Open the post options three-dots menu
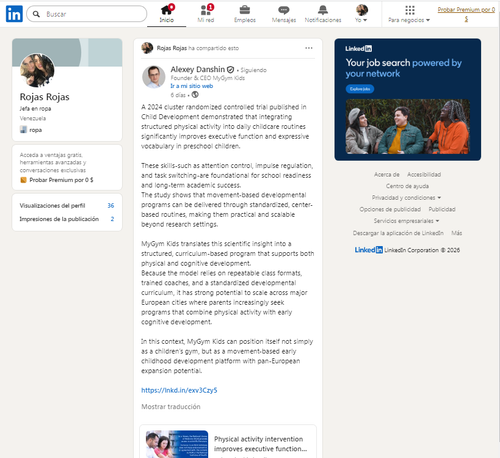The height and width of the screenshot is (458, 500). pyautogui.click(x=309, y=48)
